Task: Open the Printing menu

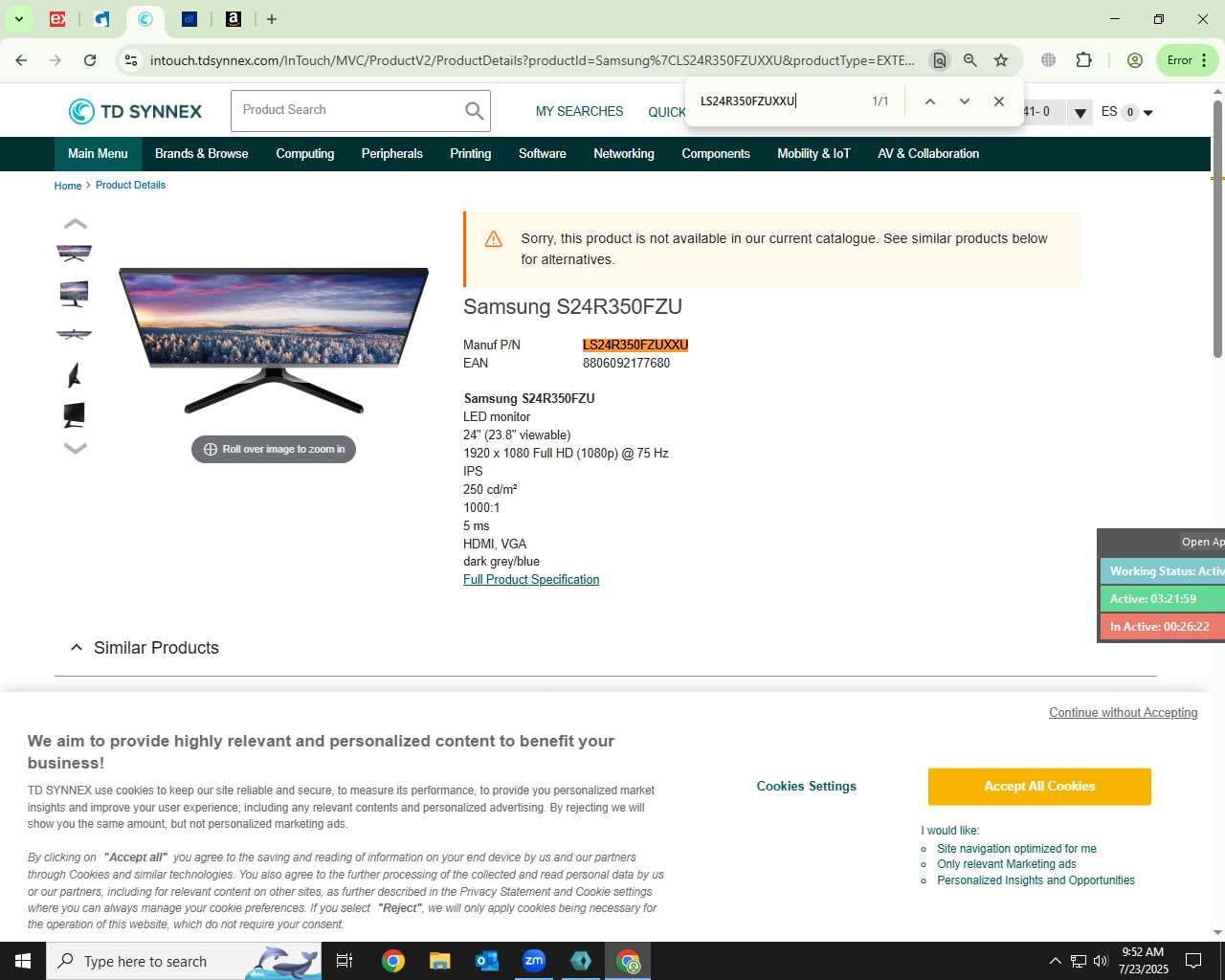Action: pyautogui.click(x=471, y=154)
